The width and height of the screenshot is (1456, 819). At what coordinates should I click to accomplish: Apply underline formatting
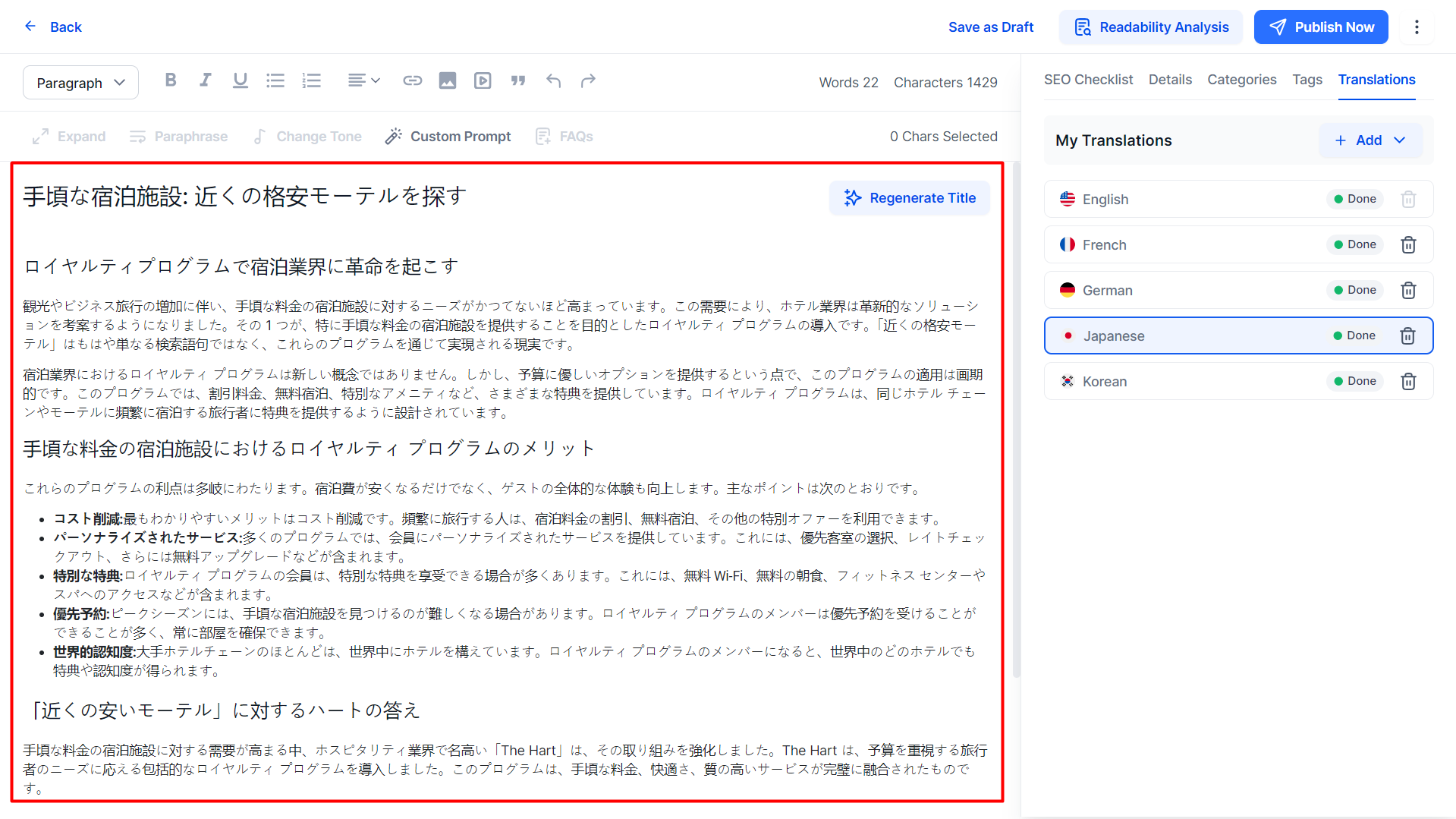coord(240,80)
